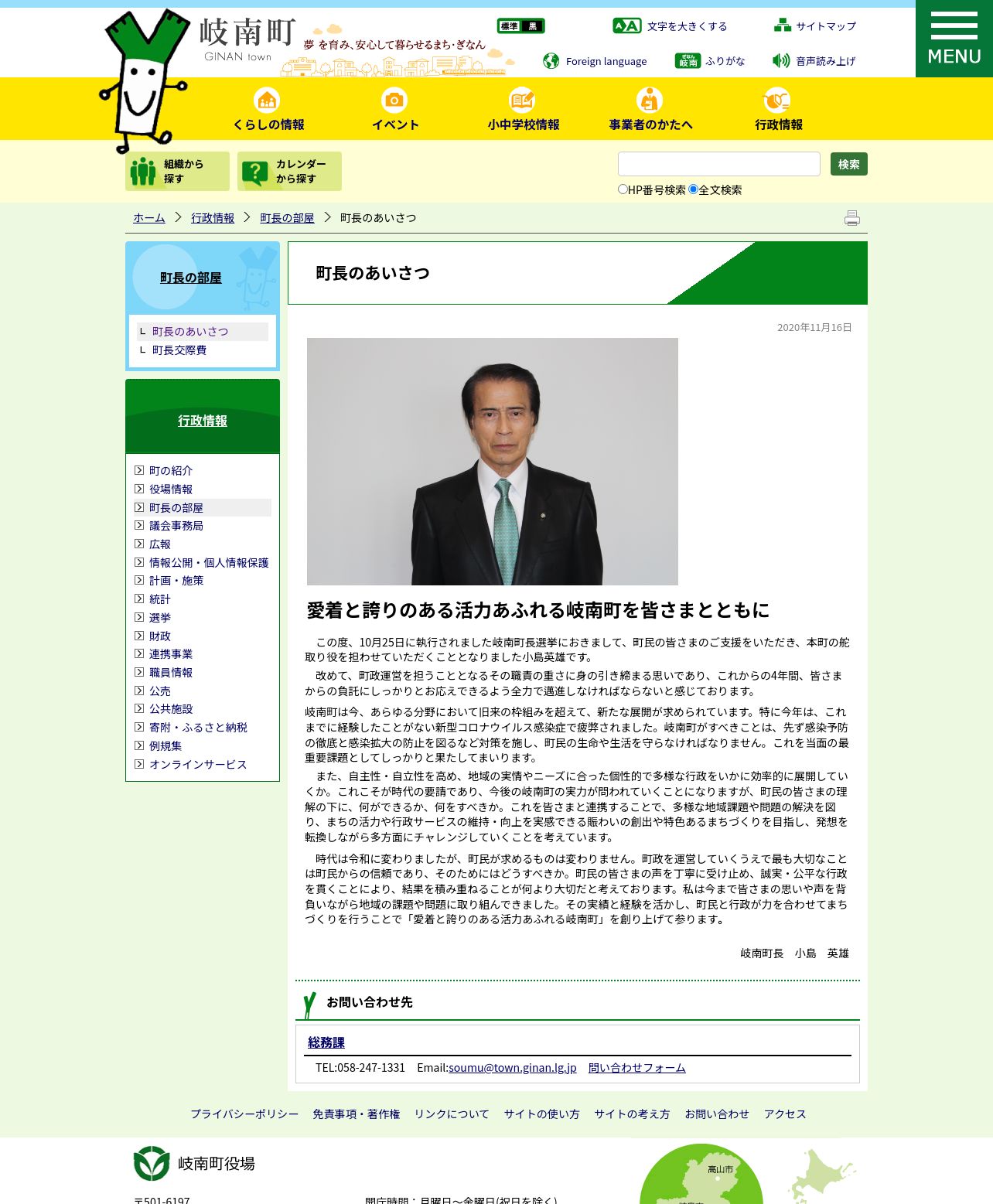Open the 町長のあいさつ sidebar submenu item
The width and height of the screenshot is (993, 1204).
click(190, 331)
